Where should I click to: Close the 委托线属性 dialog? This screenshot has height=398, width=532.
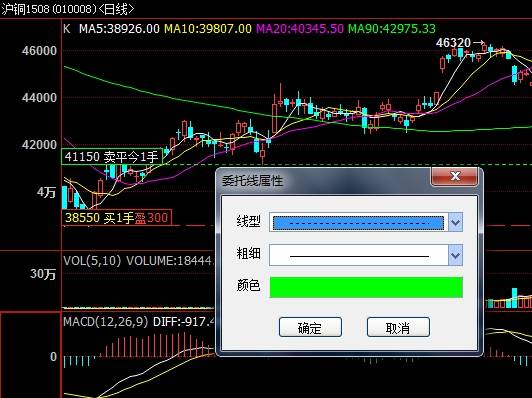[x=455, y=176]
